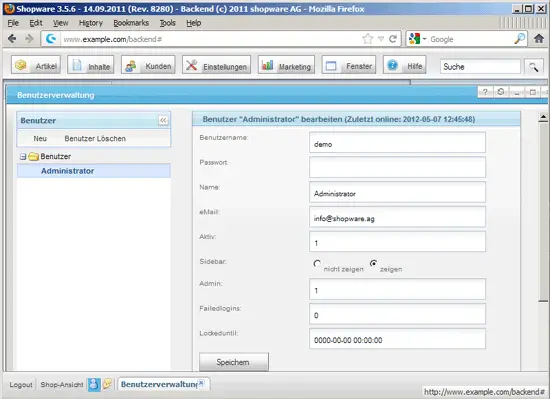Screen dimensions: 550x399
Task: Click the backend search magnifier button
Action: [x=534, y=67]
